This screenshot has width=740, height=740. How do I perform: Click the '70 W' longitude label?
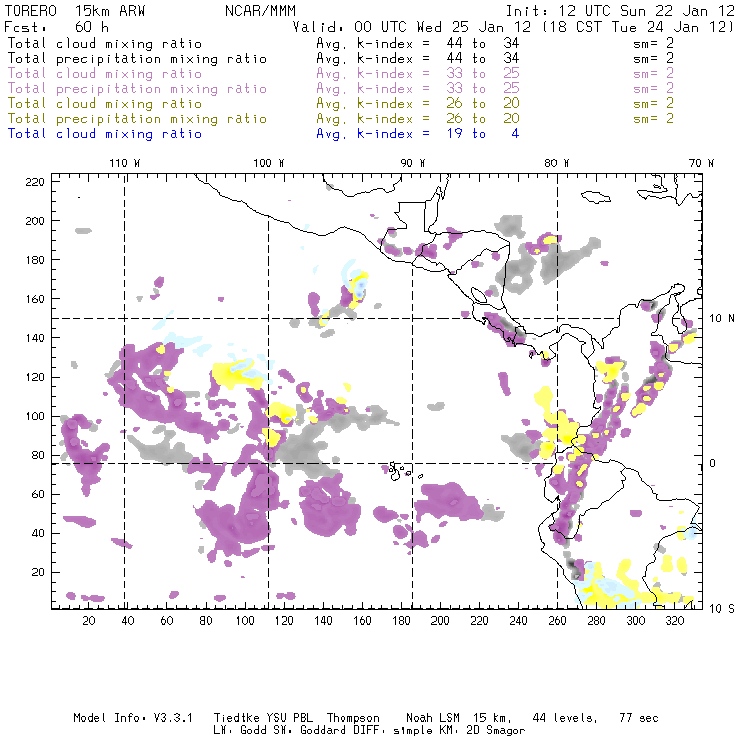pos(701,163)
